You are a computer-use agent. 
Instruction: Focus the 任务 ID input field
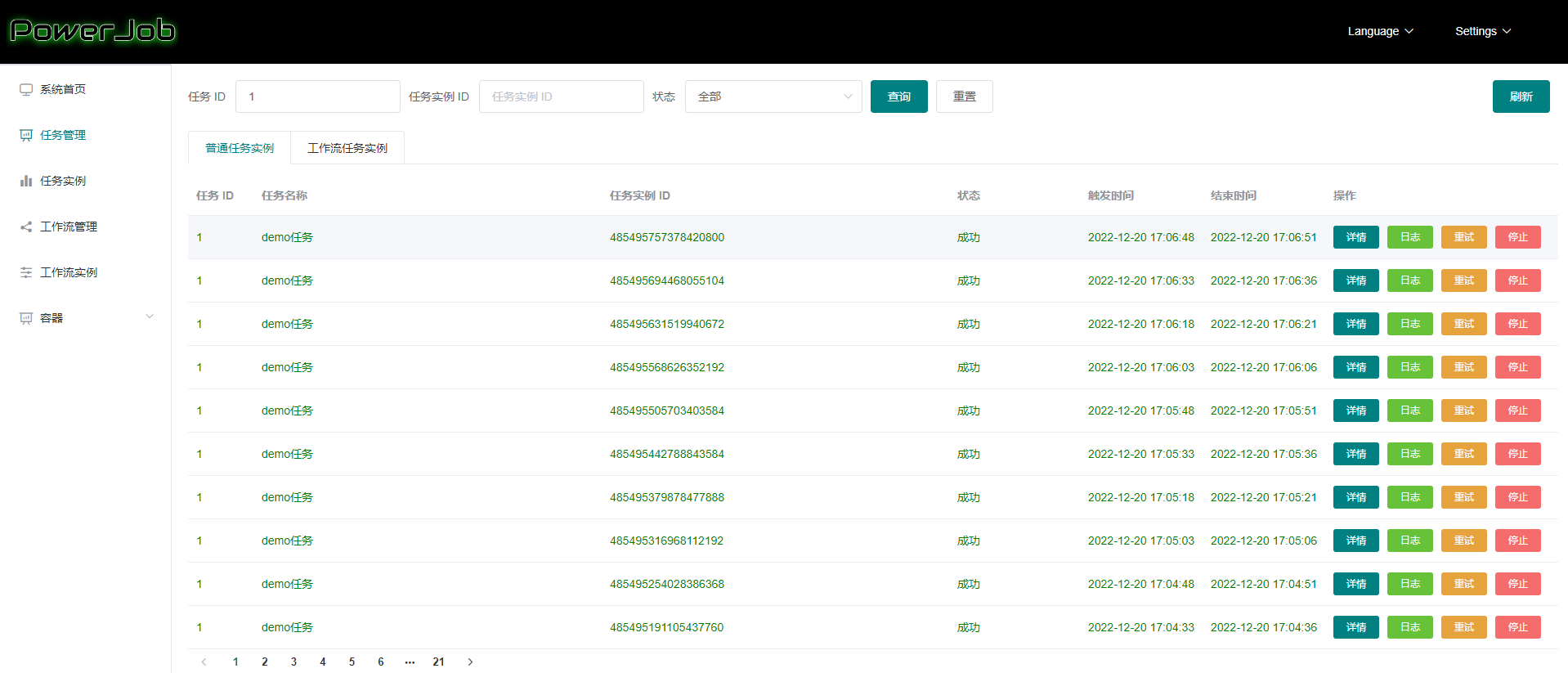tap(318, 96)
